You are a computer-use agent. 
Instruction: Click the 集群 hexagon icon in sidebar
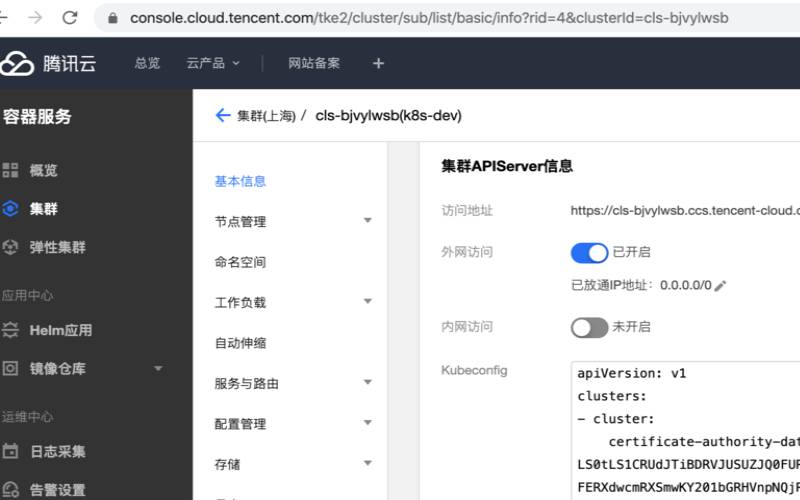(10, 209)
